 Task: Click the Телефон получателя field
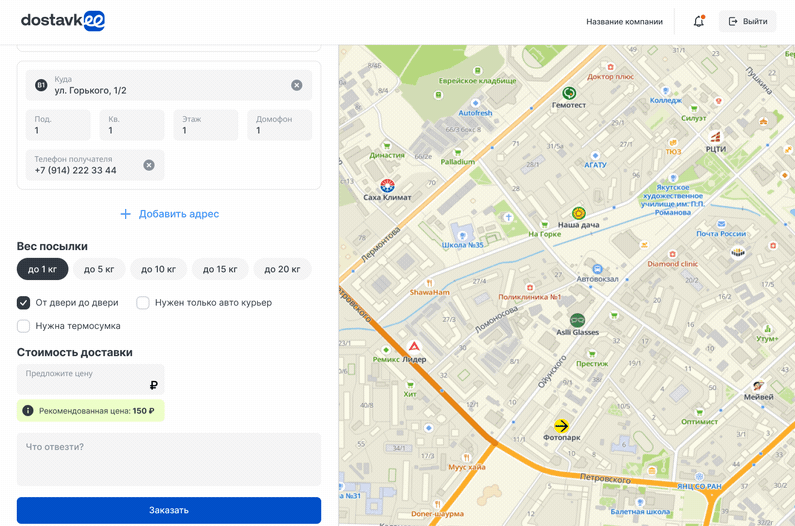click(95, 165)
